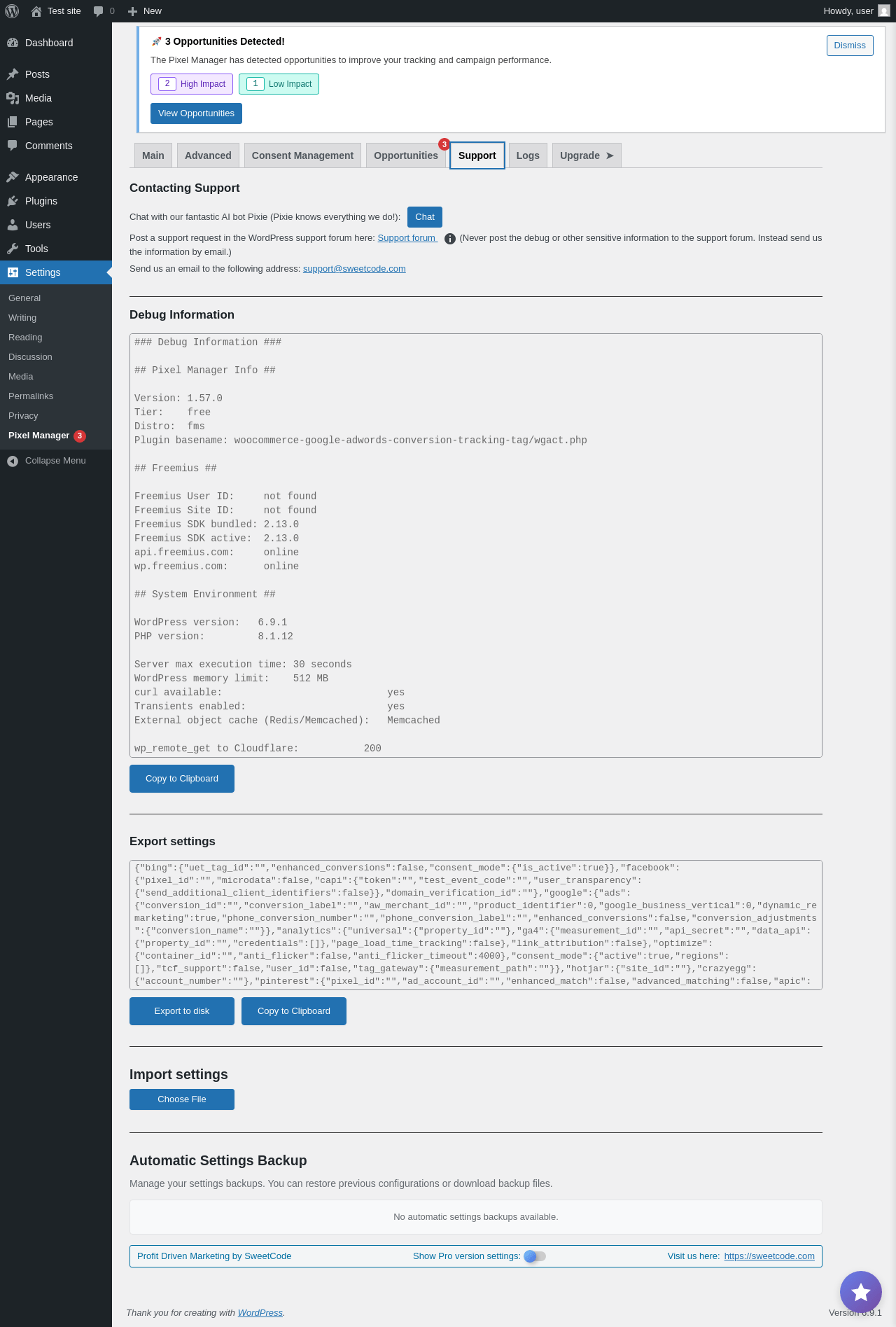Screen dimensions: 896x1327
Task: Click the Low Impact badge
Action: coord(279,84)
